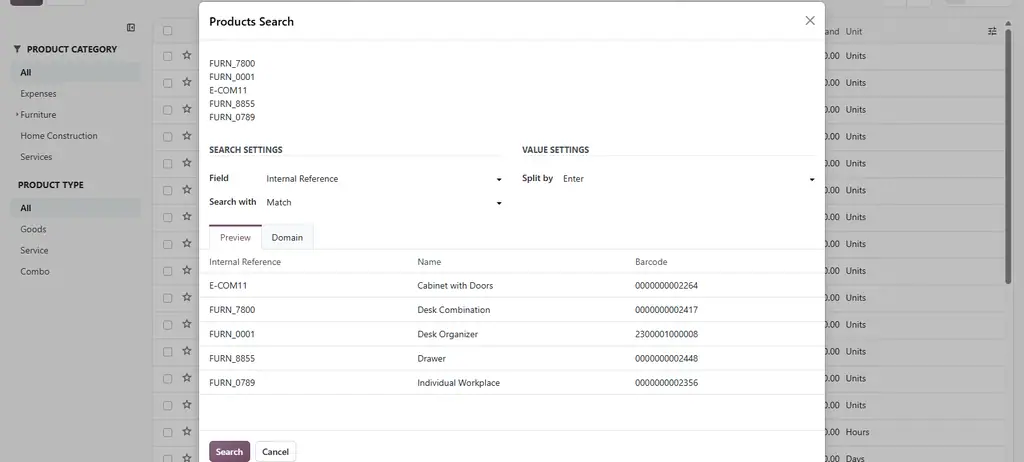The width and height of the screenshot is (1024, 462).
Task: Filter by Service product type
Action: 34,250
